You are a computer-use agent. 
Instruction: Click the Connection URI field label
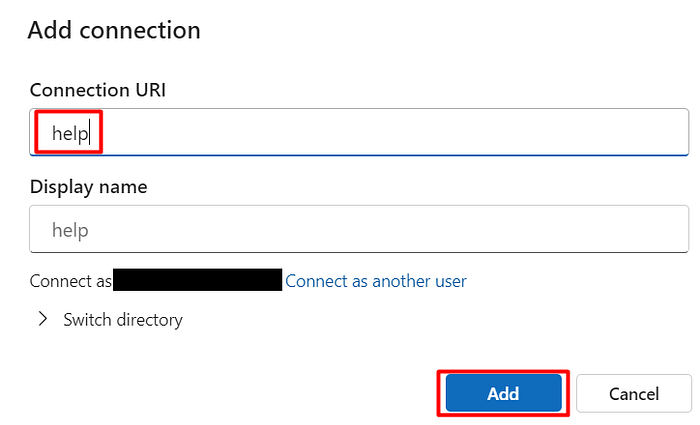pyautogui.click(x=97, y=90)
